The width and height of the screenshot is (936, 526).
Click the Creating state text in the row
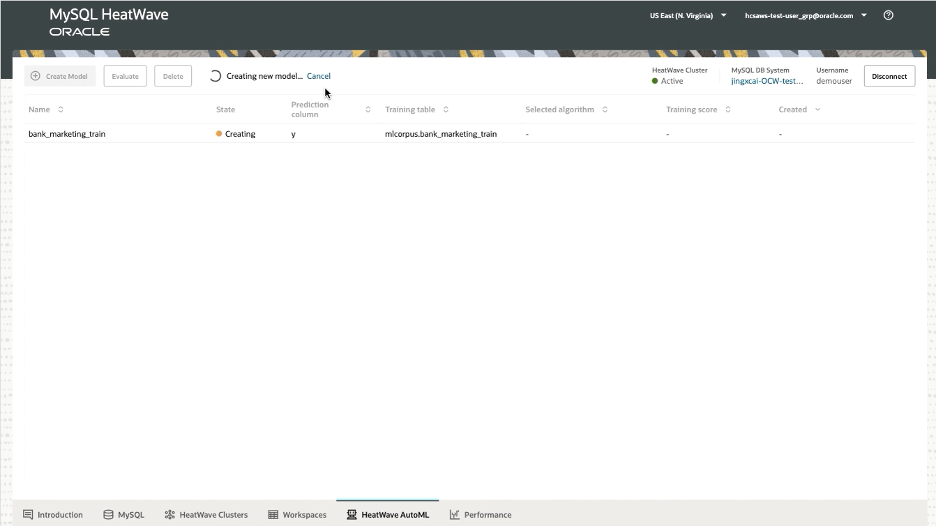point(240,134)
